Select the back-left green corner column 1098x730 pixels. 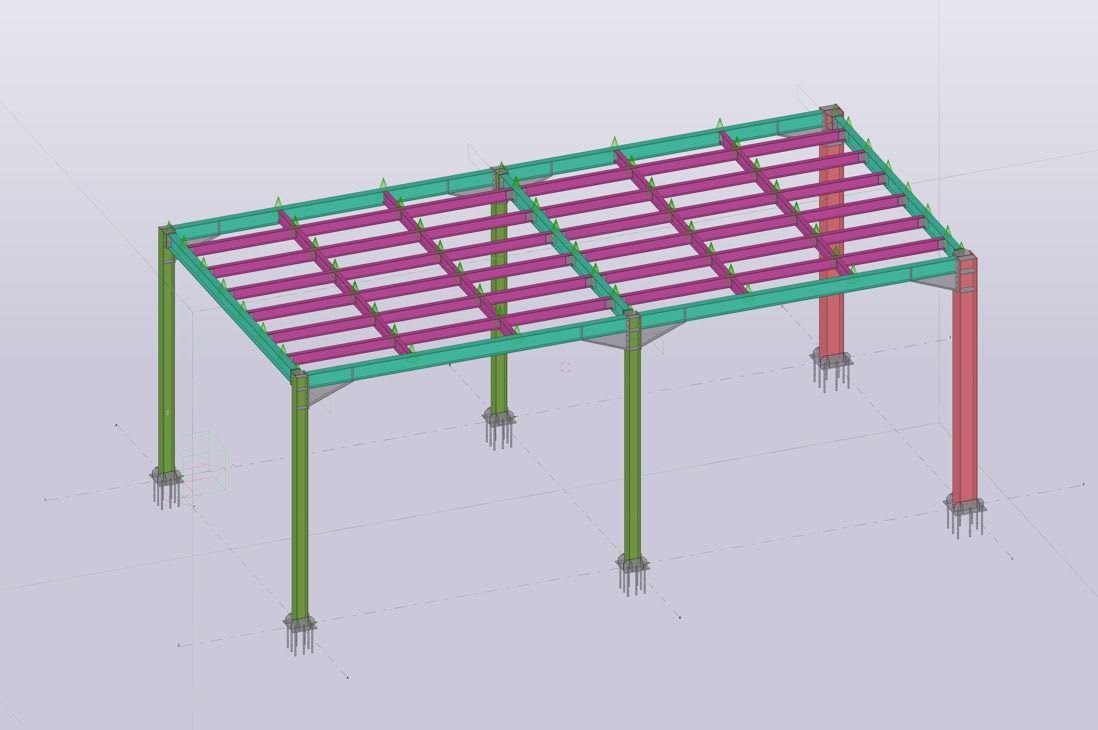coord(167,350)
